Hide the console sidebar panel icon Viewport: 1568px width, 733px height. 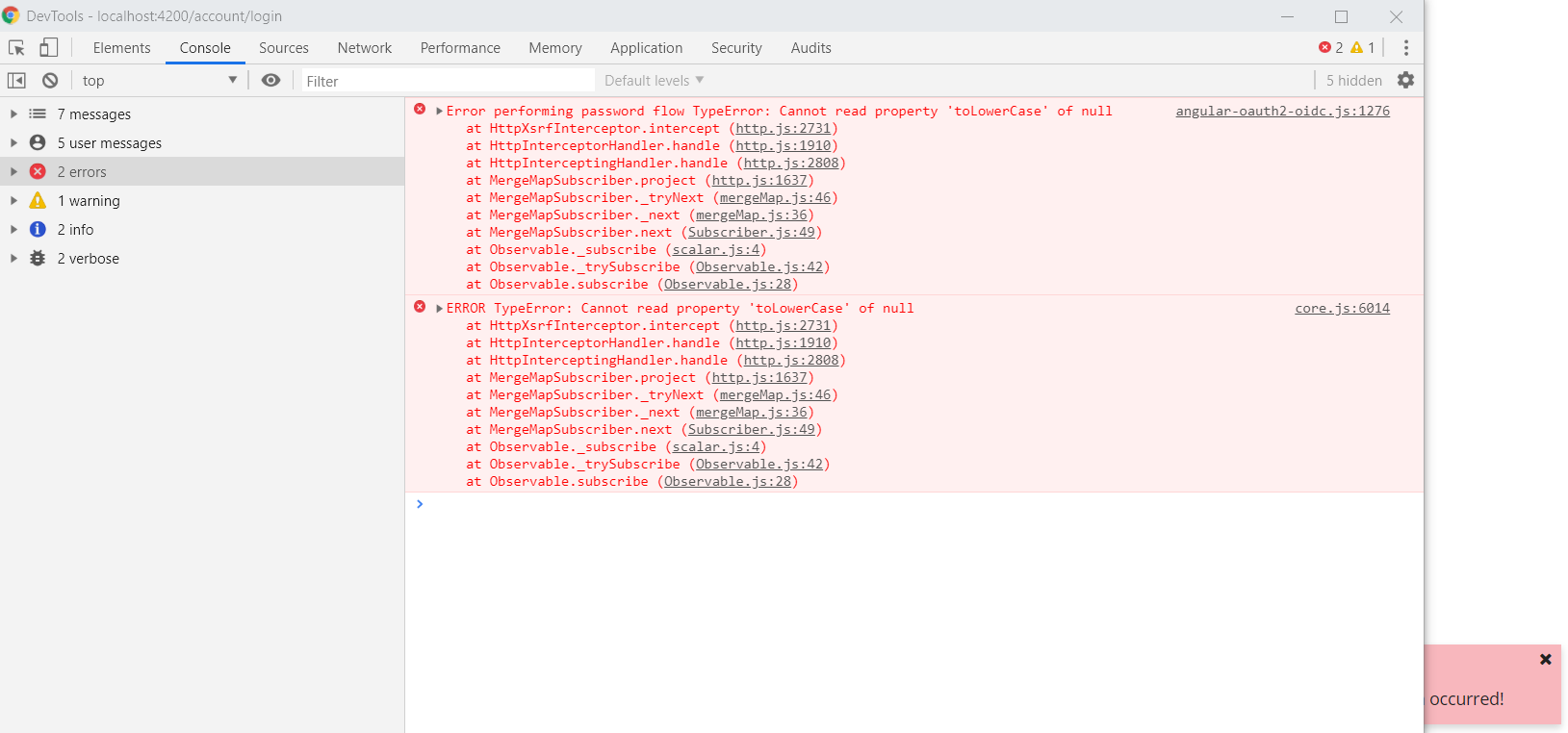(16, 81)
